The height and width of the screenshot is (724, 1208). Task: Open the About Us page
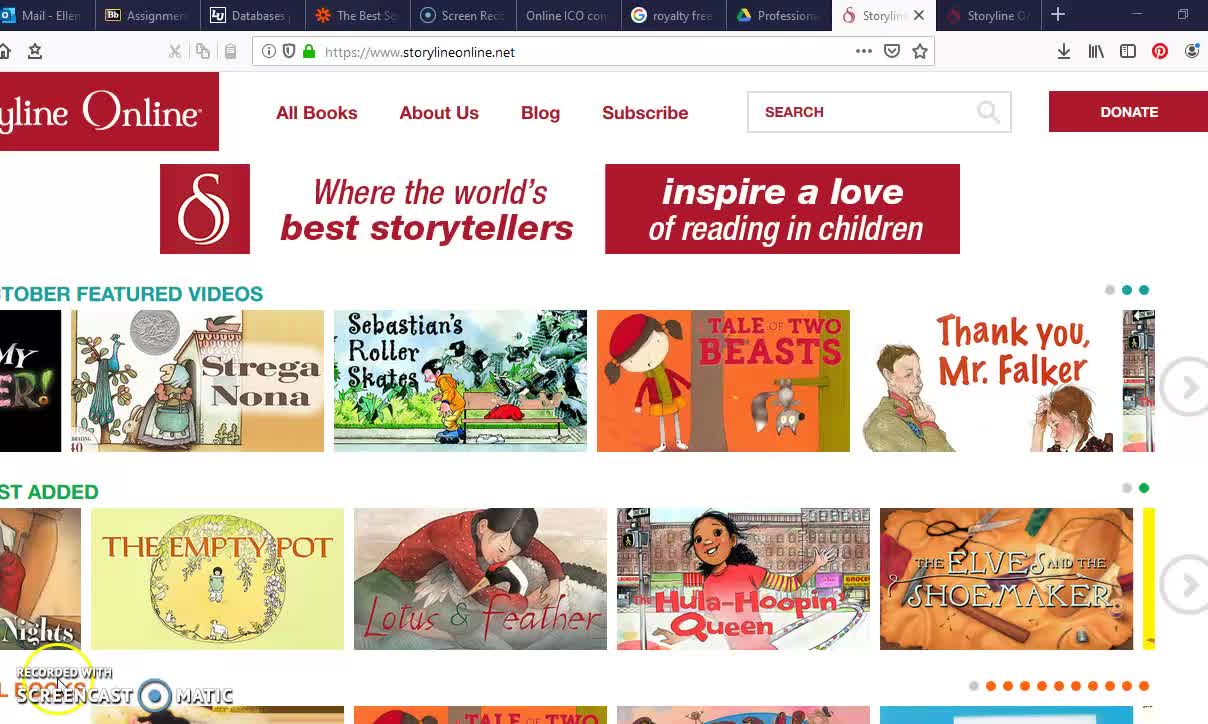pos(439,113)
